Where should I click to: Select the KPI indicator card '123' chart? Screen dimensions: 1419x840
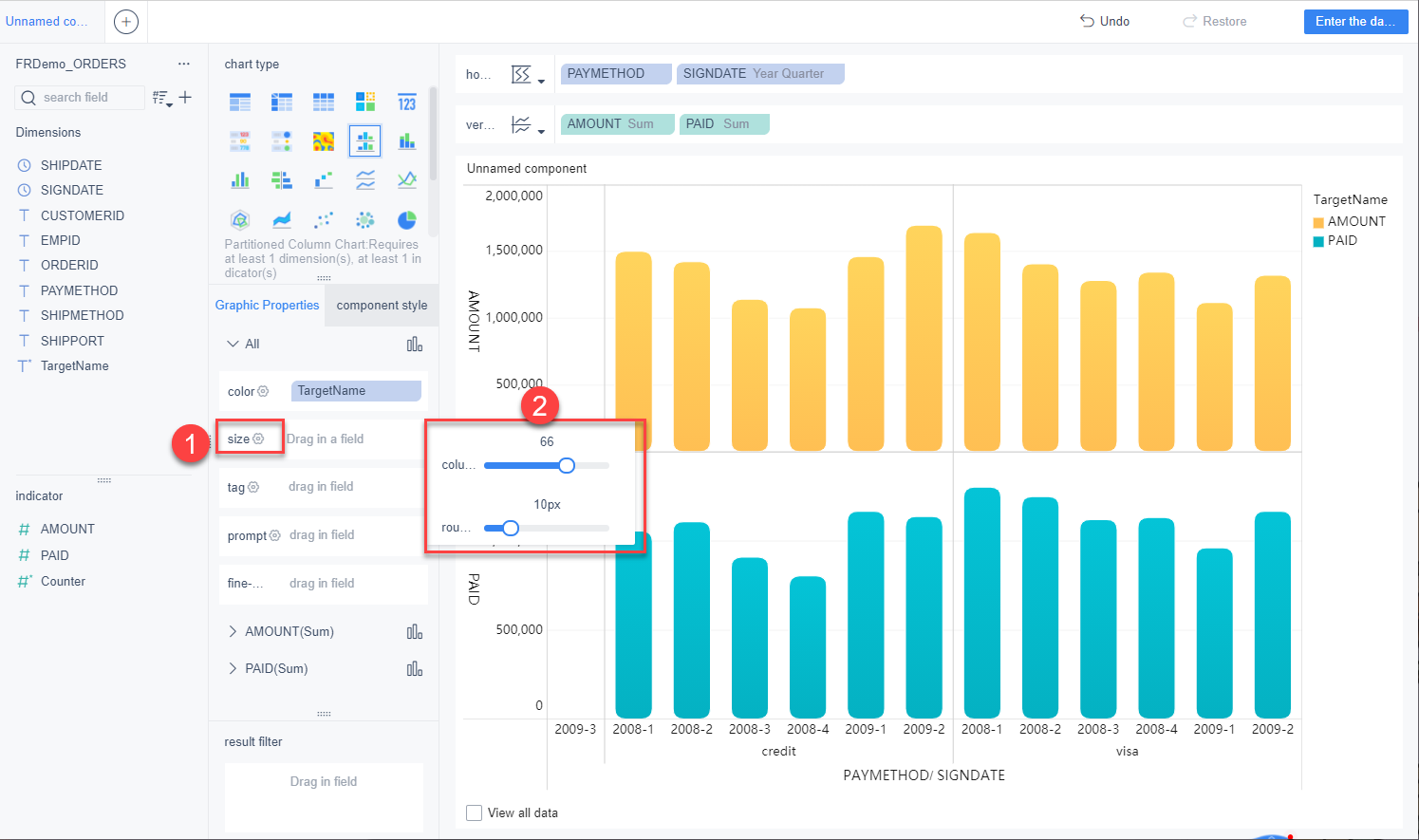click(406, 103)
